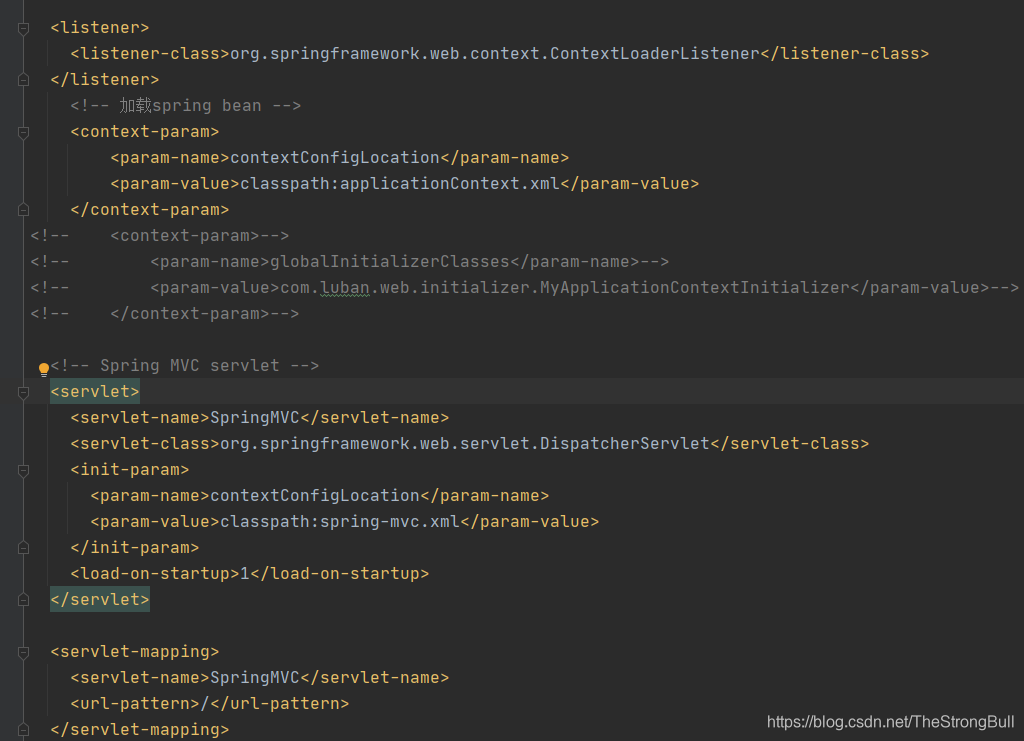Collapse the opening listener tag fold marker
1024x741 pixels.
[x=24, y=28]
